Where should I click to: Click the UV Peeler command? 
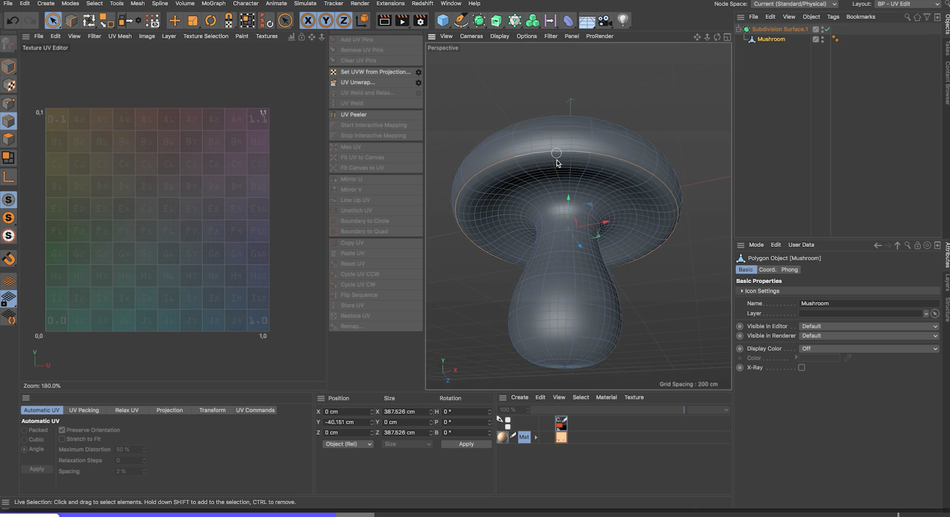click(354, 115)
